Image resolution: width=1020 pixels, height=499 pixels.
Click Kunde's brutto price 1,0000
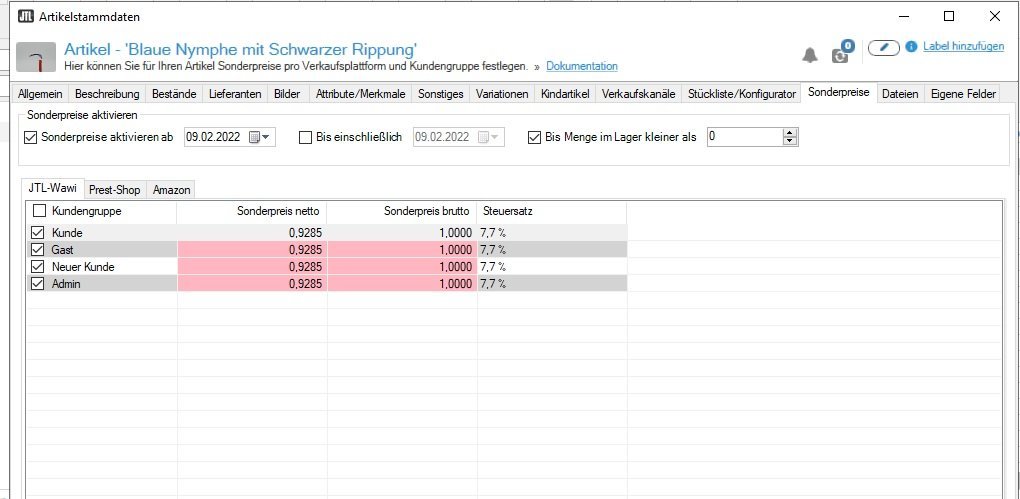(x=455, y=232)
